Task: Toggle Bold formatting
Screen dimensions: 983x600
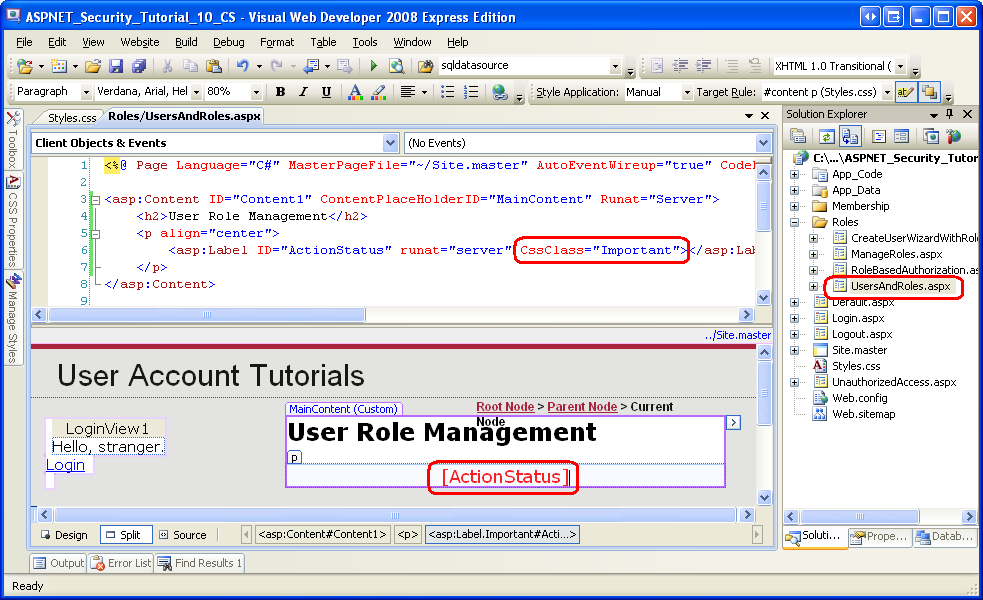Action: click(280, 92)
